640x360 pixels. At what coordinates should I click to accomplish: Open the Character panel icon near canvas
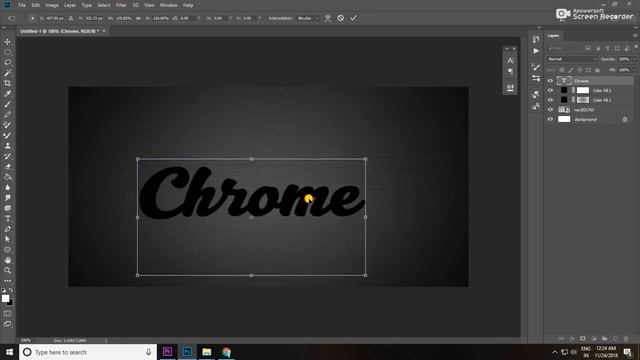click(x=510, y=60)
